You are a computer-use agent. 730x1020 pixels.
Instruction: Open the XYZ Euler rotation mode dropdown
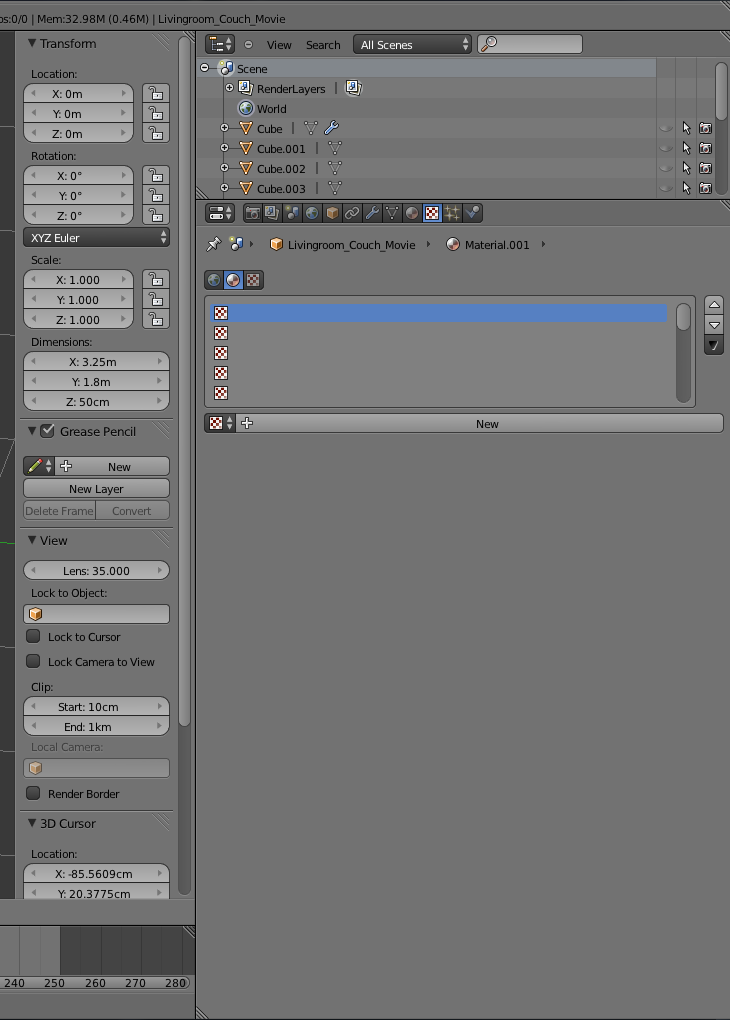tap(96, 237)
